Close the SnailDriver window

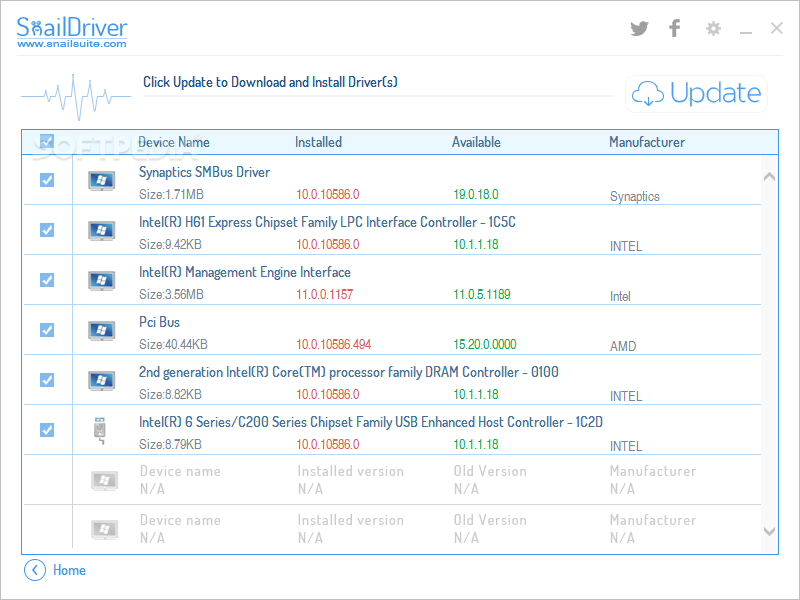pyautogui.click(x=776, y=28)
